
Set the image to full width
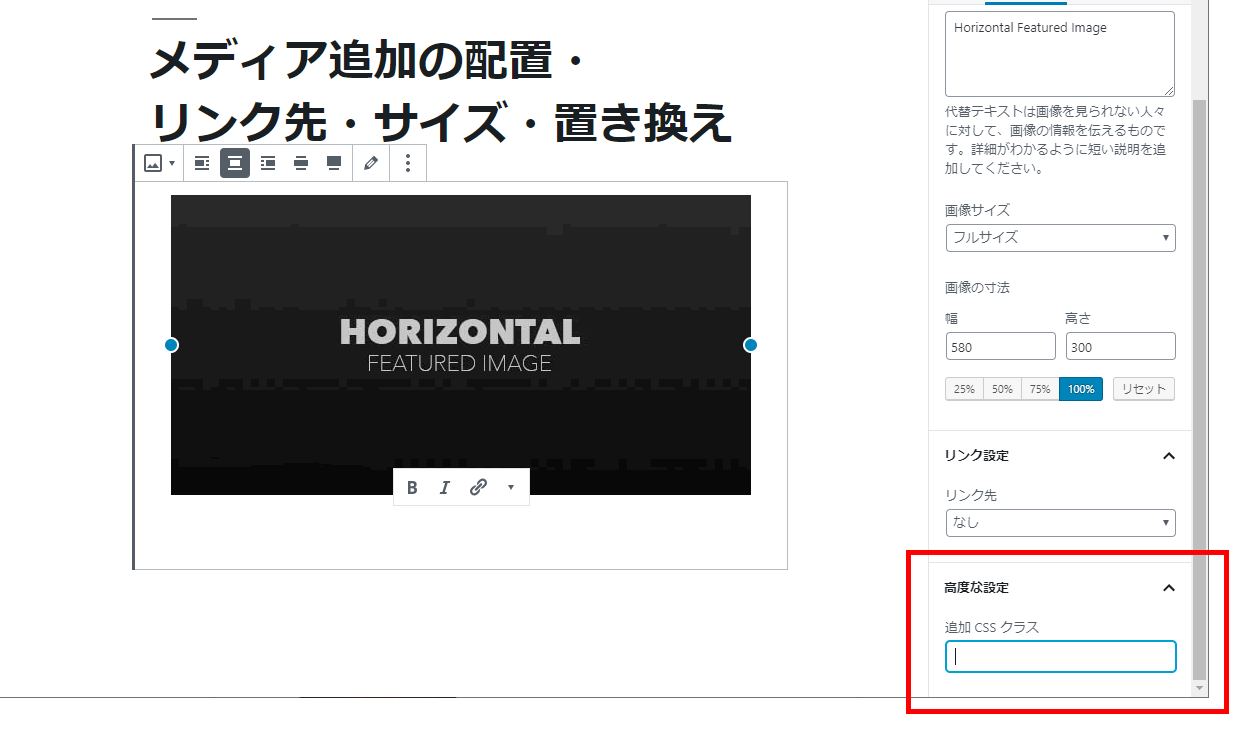[334, 163]
